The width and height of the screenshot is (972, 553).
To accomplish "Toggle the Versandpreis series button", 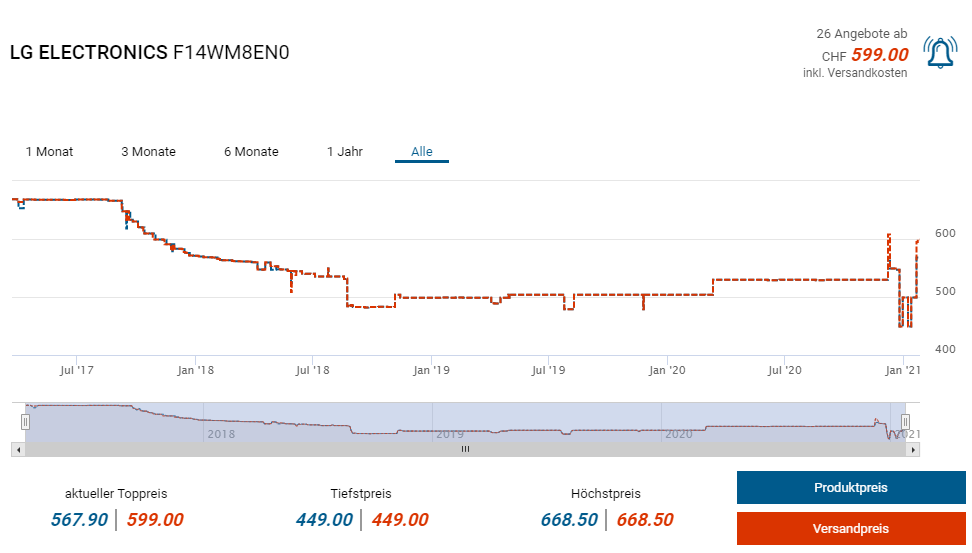I will (850, 528).
